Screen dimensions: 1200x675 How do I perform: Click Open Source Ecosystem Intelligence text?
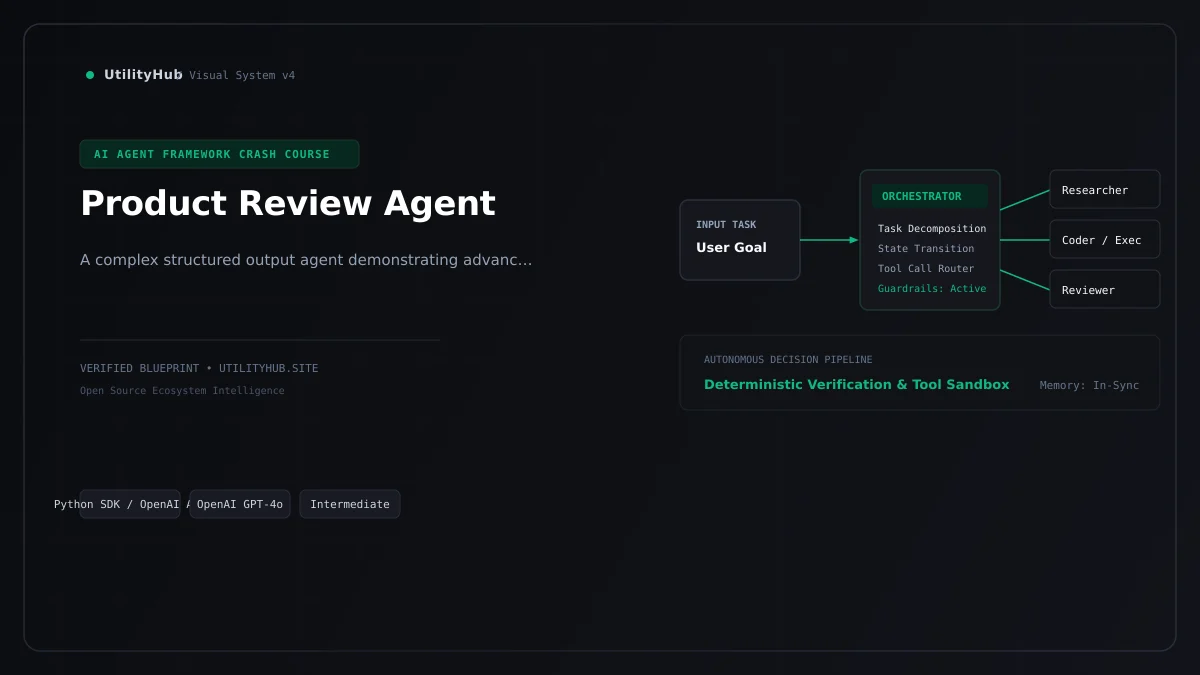click(x=182, y=391)
